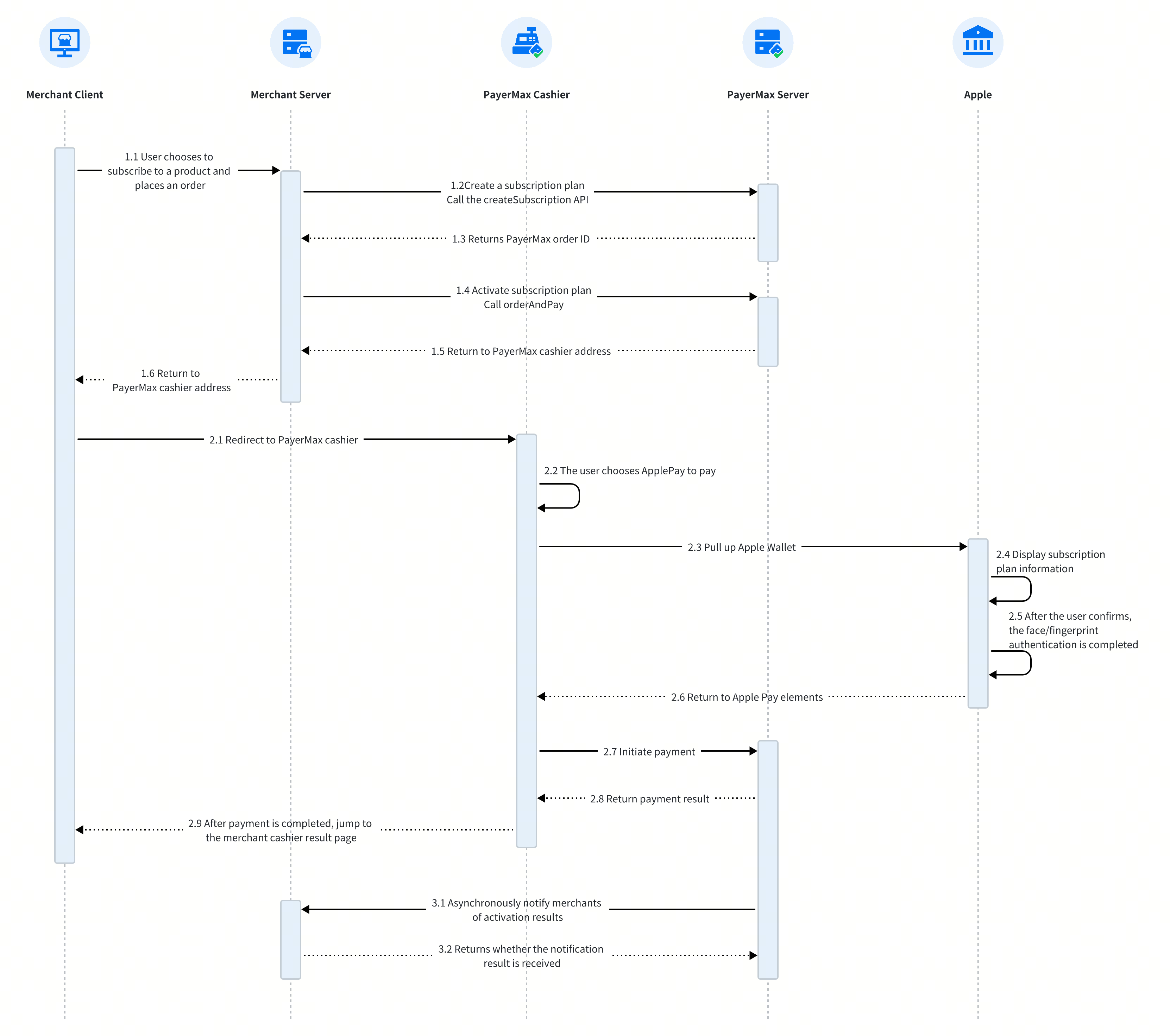
Task: Click the Merchant Server icon
Action: [x=295, y=42]
